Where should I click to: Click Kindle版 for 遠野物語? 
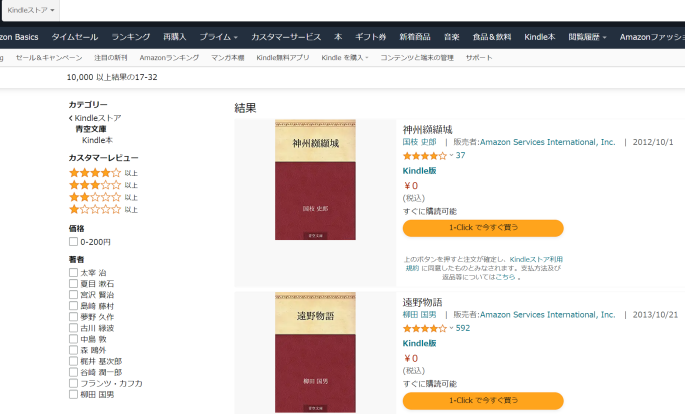pos(419,343)
